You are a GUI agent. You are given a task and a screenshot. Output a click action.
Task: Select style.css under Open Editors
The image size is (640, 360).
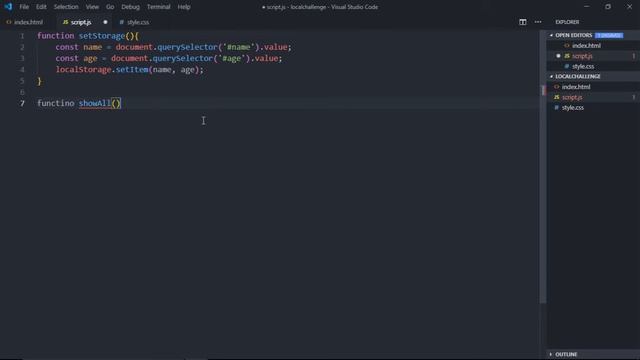point(583,66)
